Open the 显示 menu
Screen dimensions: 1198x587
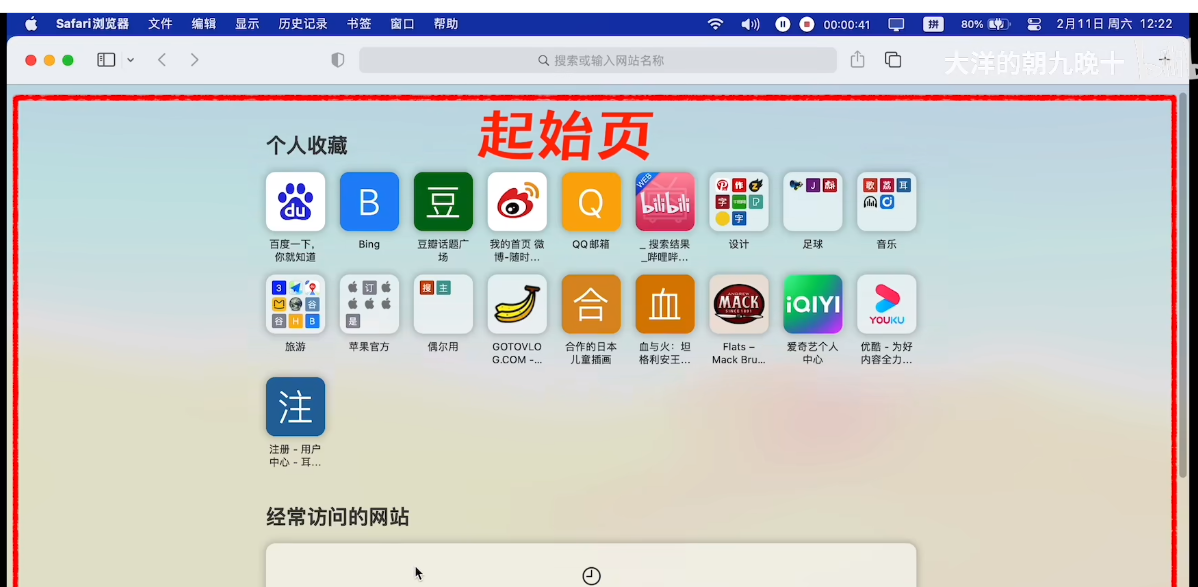tap(247, 24)
